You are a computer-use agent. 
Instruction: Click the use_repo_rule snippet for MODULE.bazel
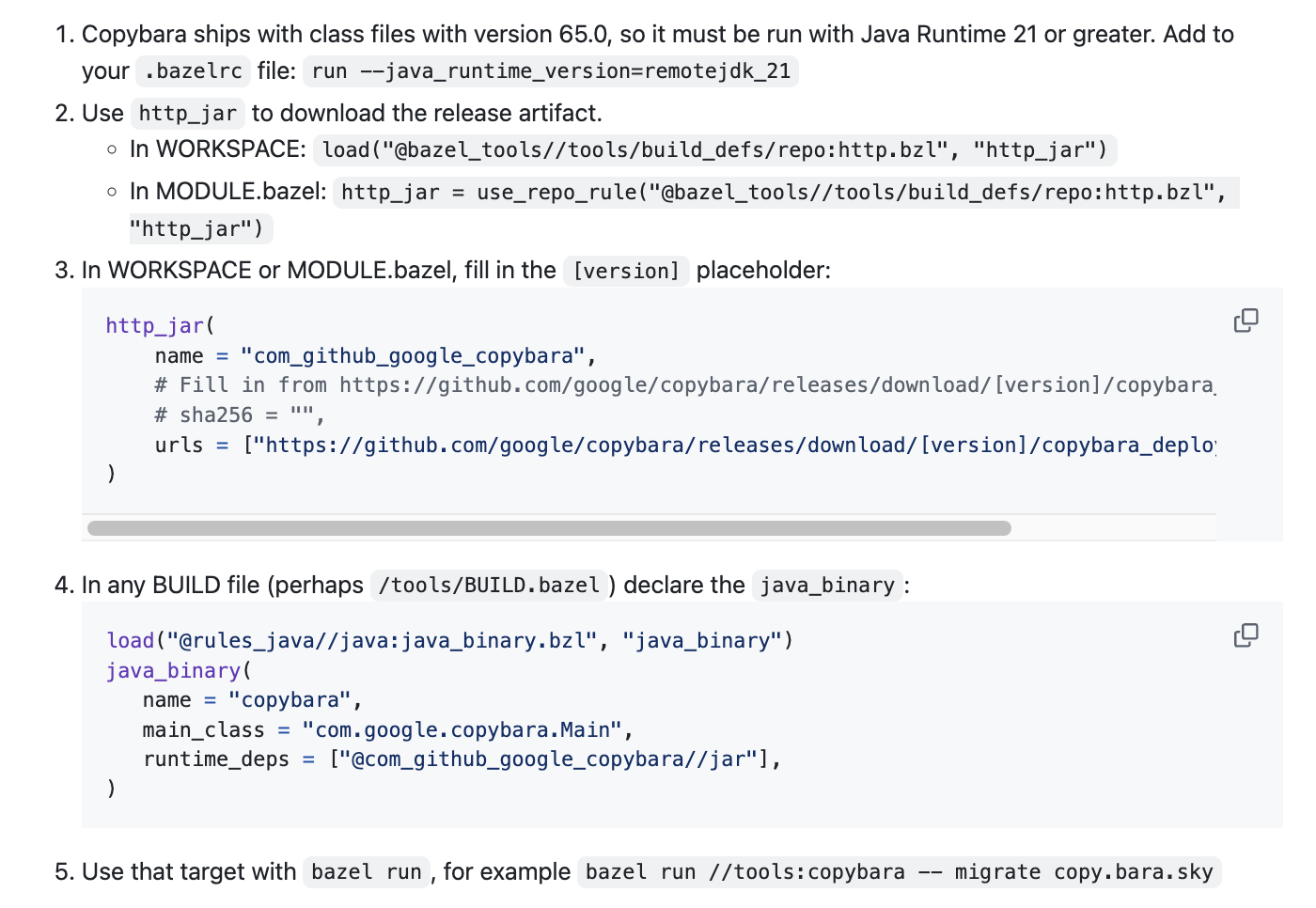784,193
